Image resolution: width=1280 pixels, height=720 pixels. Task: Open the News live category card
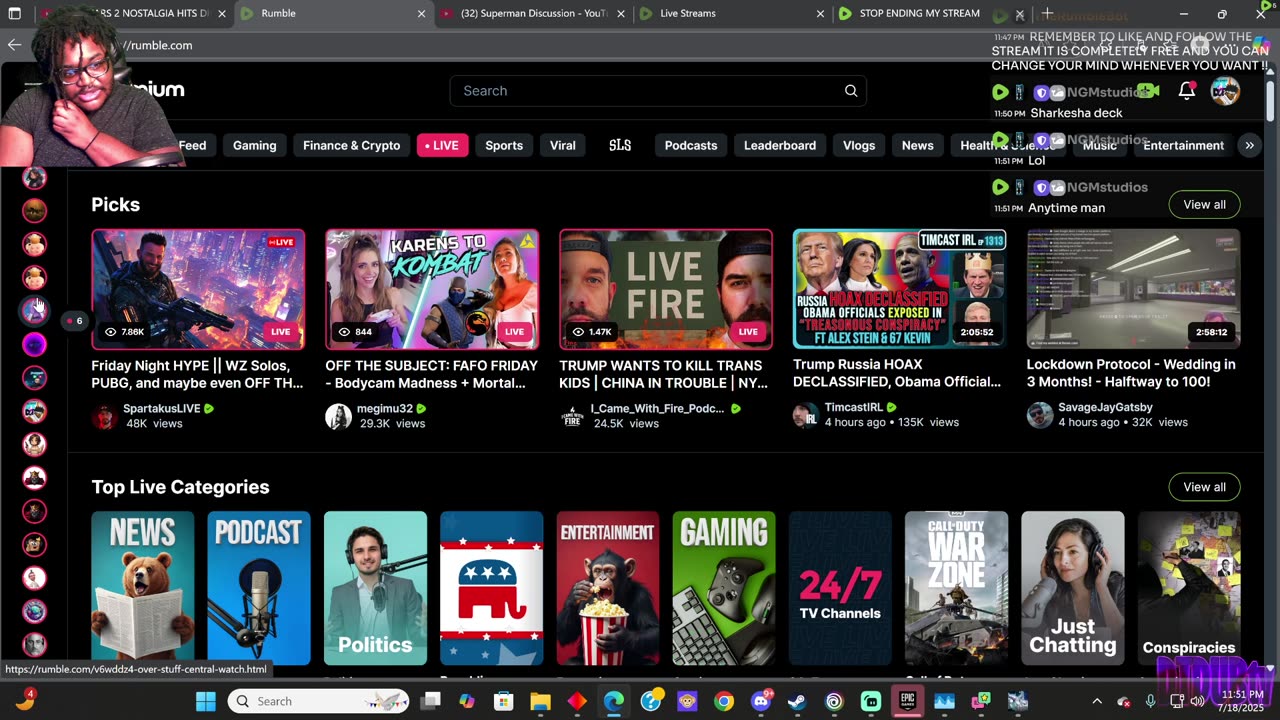pos(143,588)
